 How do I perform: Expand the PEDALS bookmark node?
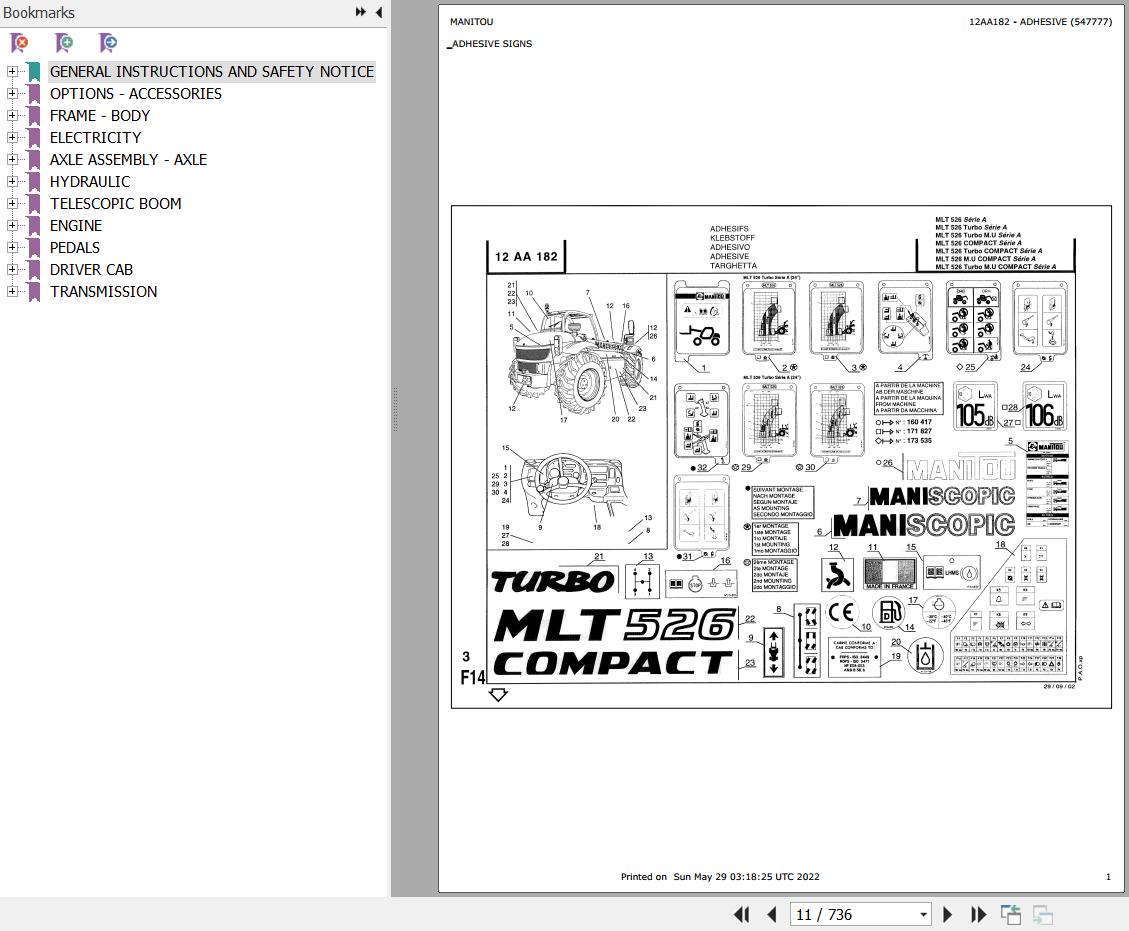tap(12, 247)
